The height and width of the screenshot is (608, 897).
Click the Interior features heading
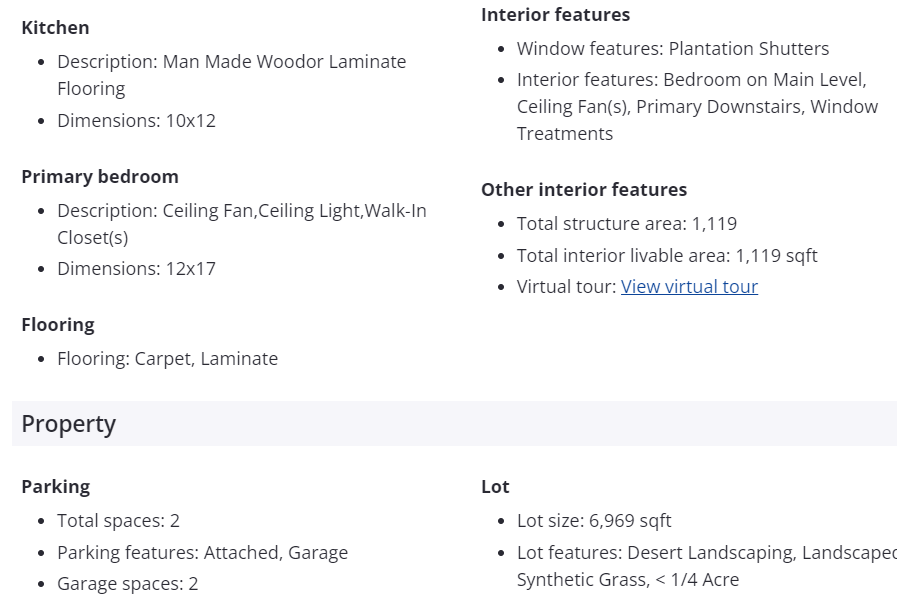[x=555, y=15]
